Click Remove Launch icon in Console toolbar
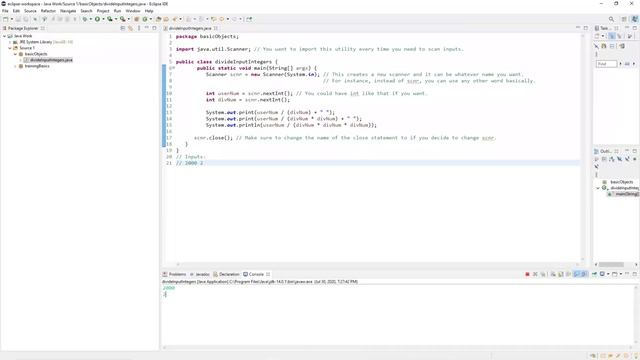 click(535, 274)
